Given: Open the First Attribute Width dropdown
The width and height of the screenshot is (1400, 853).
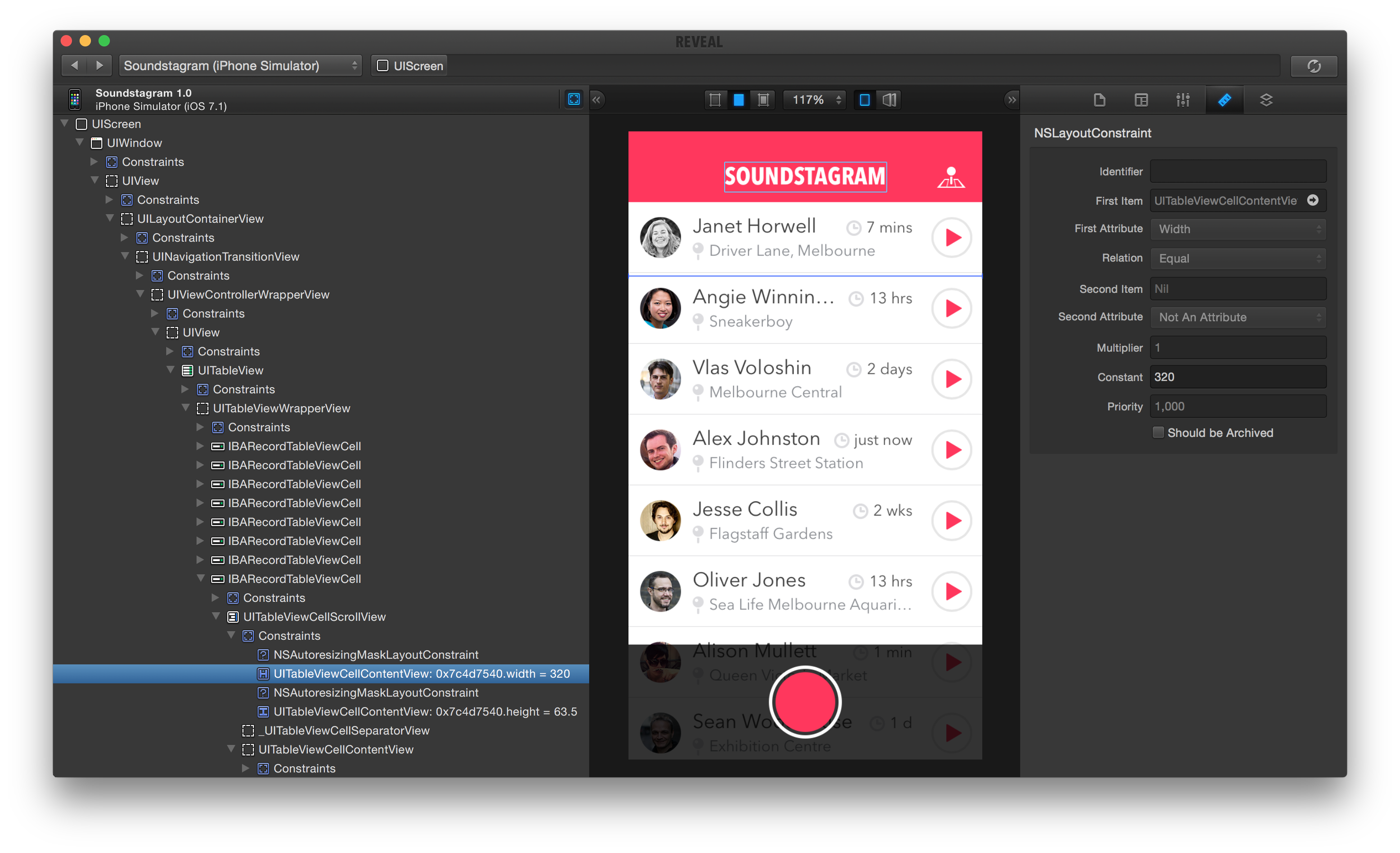Looking at the screenshot, I should [1238, 228].
